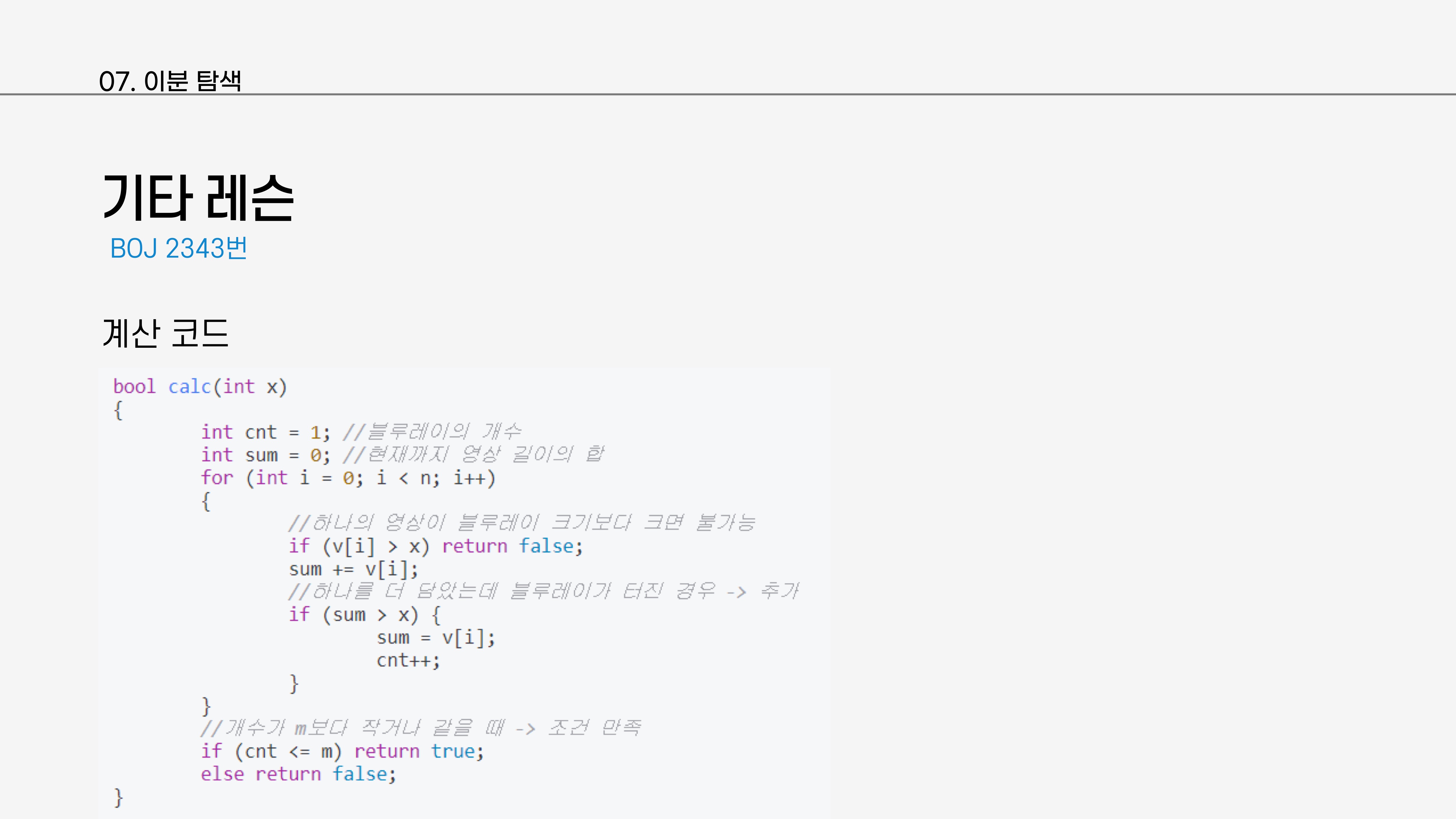Click the 'cnt++;' statement
Screen dimensions: 1456x819
407,661
